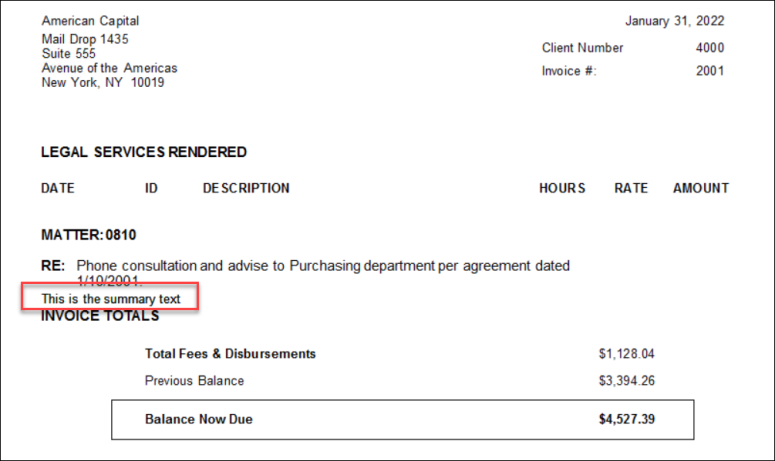Screen dimensions: 775x461
Task: Click the client number value 4000
Action: [x=710, y=48]
